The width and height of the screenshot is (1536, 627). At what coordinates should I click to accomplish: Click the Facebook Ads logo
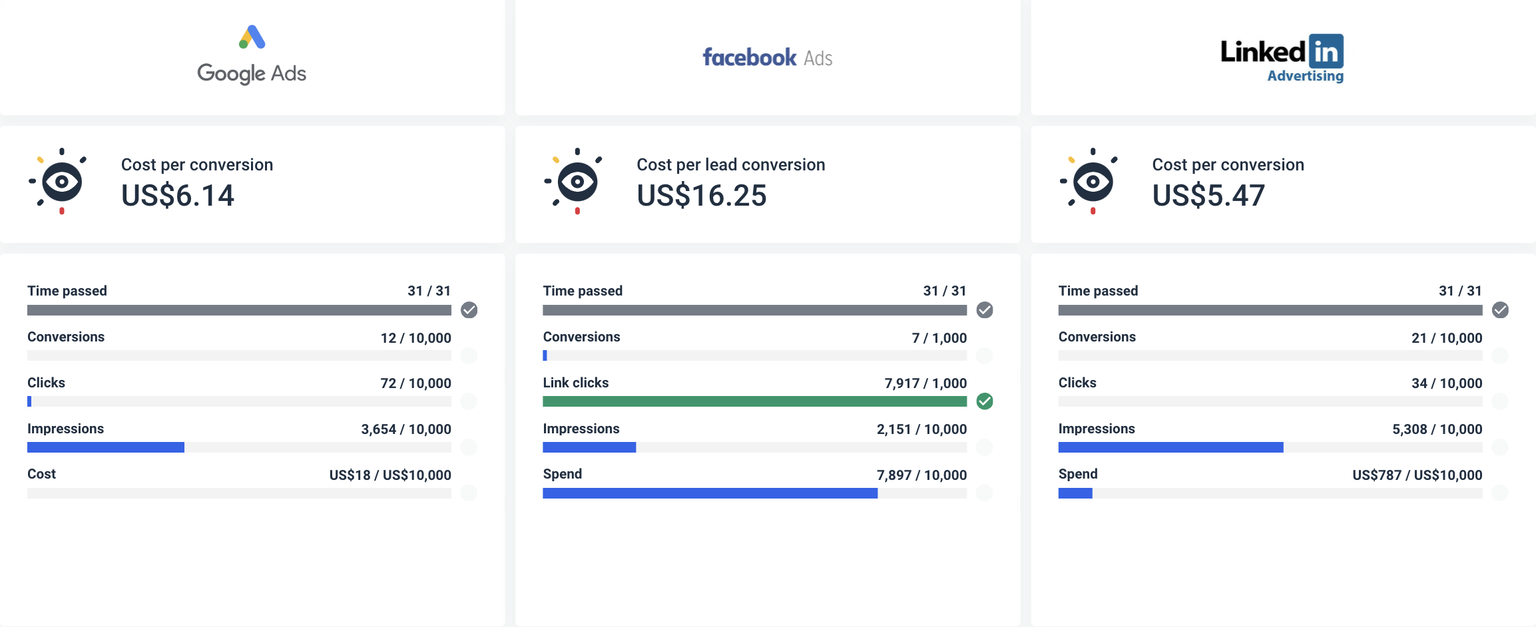pos(767,57)
